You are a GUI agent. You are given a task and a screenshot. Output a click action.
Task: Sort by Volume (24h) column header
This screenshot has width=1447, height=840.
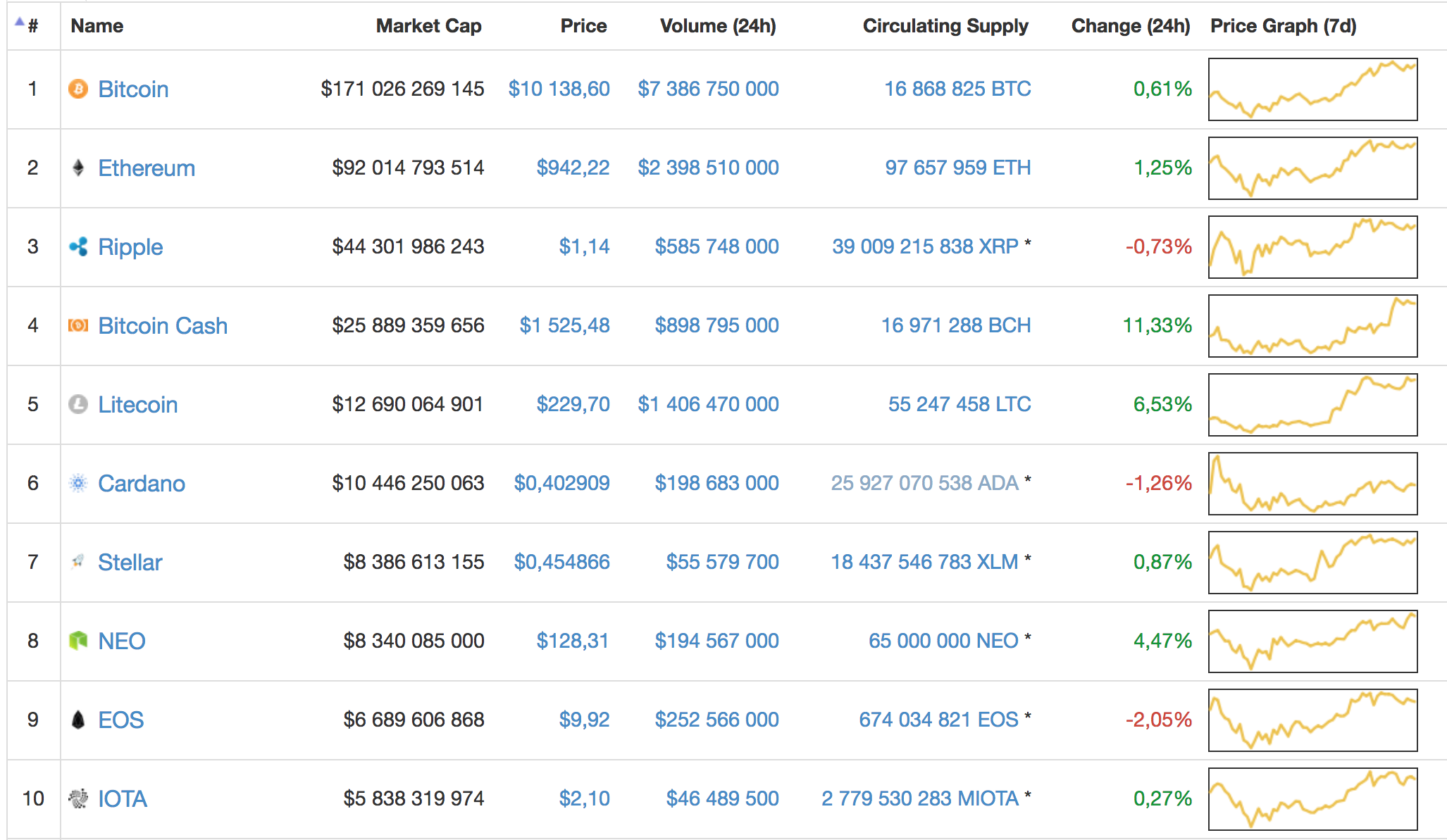click(x=717, y=26)
